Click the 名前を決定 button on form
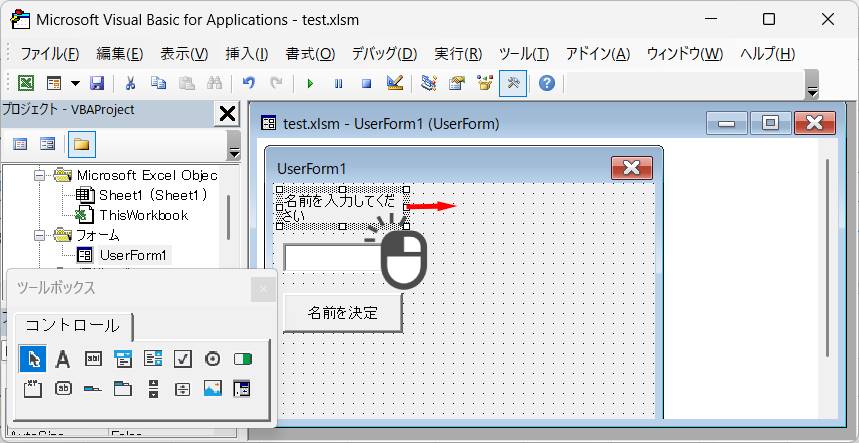This screenshot has height=443, width=859. click(343, 313)
